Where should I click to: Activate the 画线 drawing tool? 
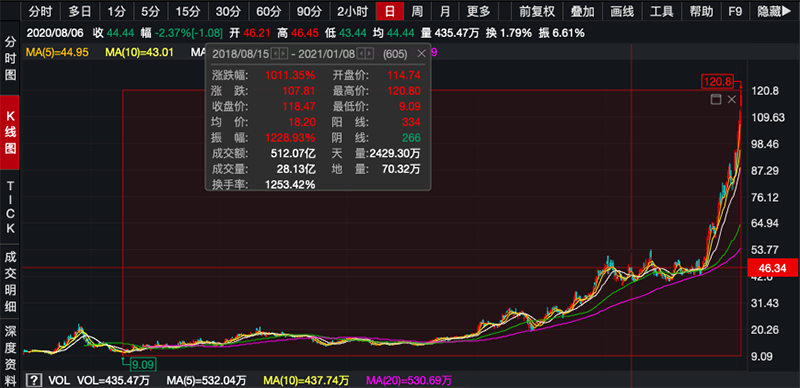622,11
